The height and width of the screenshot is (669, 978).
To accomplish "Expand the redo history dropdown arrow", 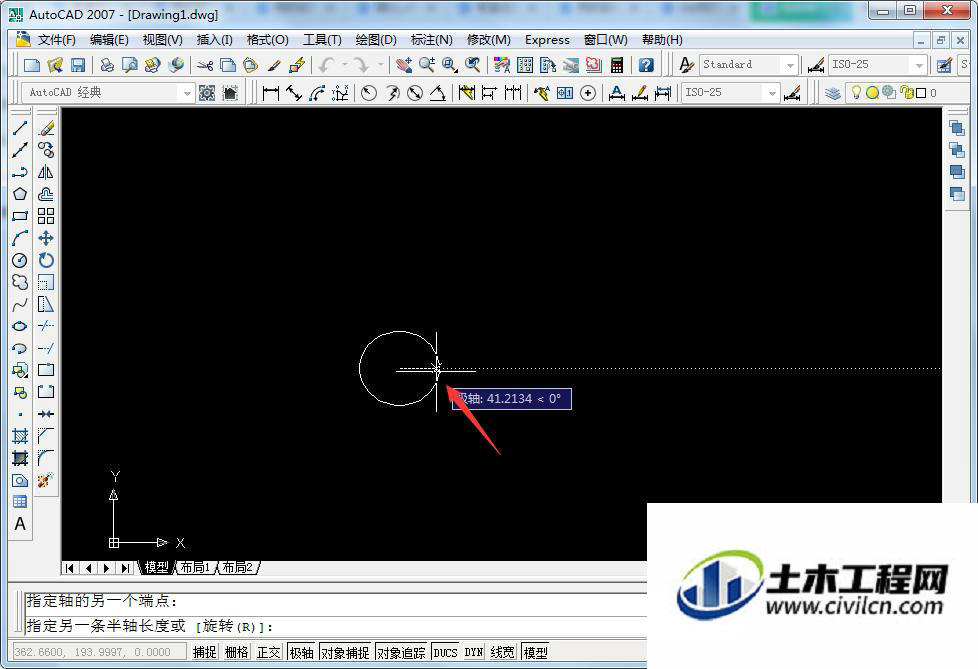I will 380,65.
